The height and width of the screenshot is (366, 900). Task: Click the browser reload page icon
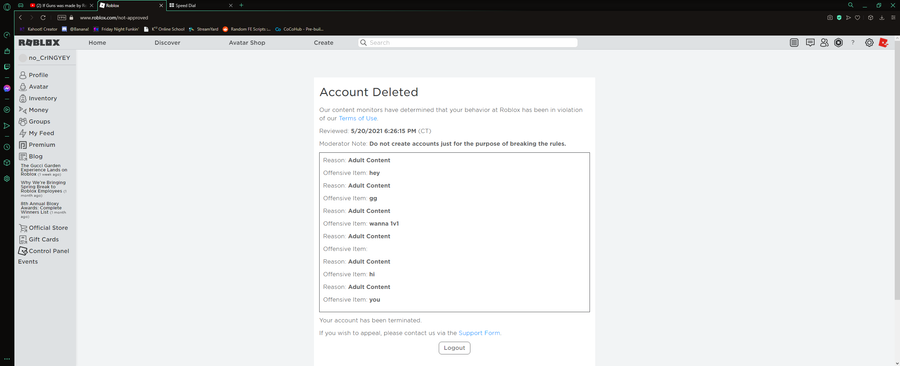(43, 18)
